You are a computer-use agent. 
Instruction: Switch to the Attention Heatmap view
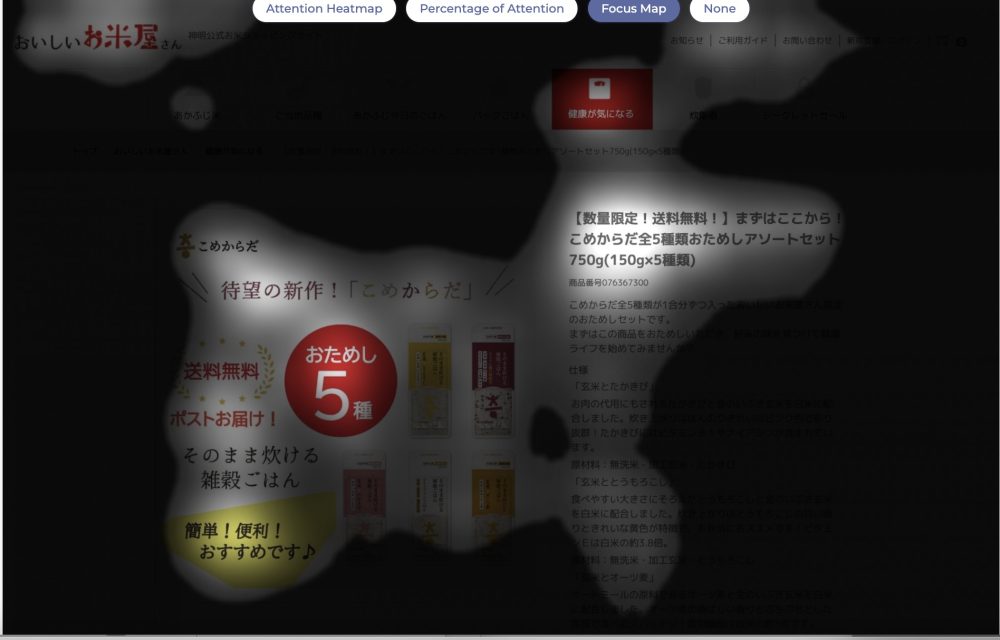[x=323, y=9]
